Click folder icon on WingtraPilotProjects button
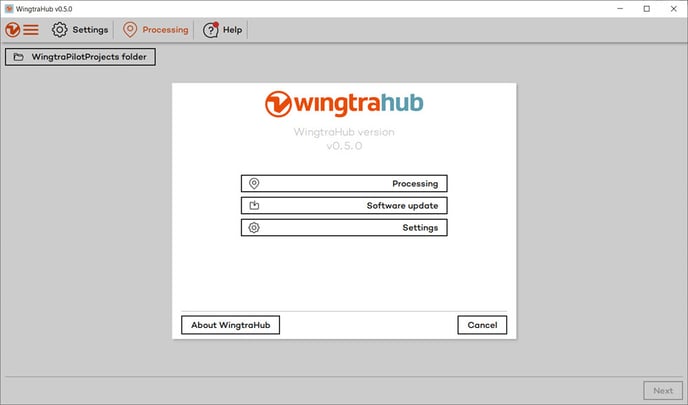 tap(18, 57)
